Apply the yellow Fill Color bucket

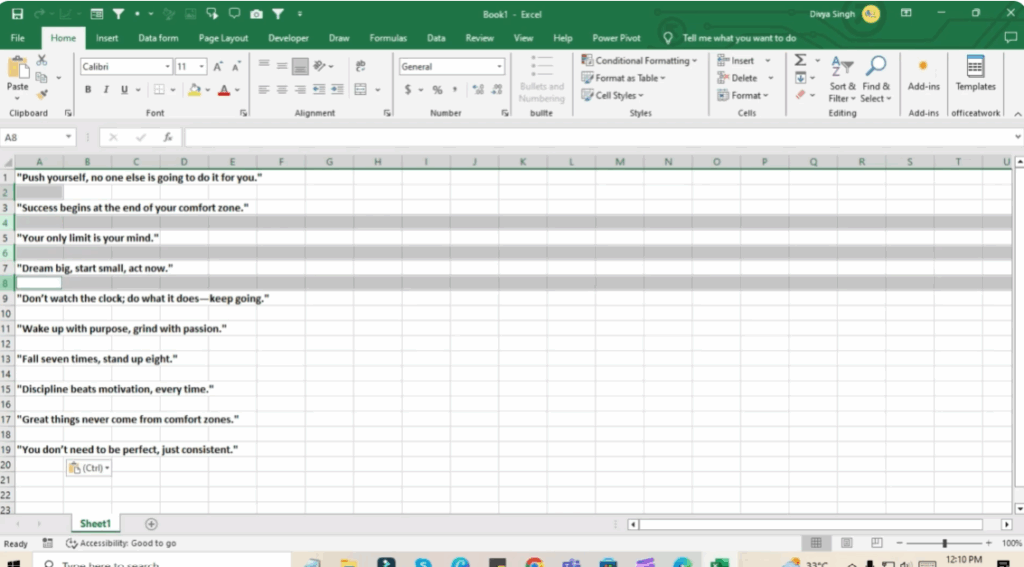tap(194, 89)
